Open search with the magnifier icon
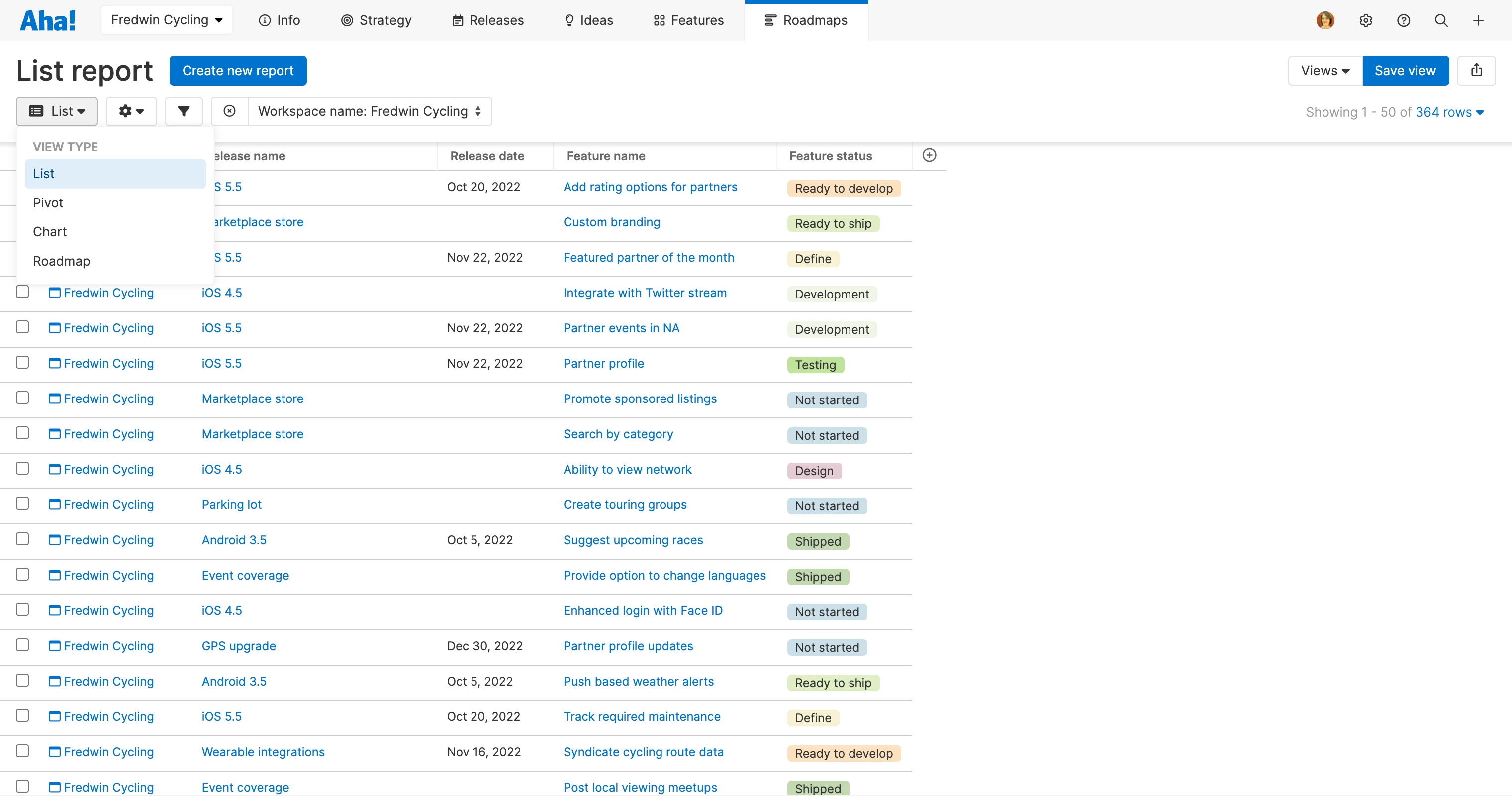The width and height of the screenshot is (1512, 796). 1441,20
